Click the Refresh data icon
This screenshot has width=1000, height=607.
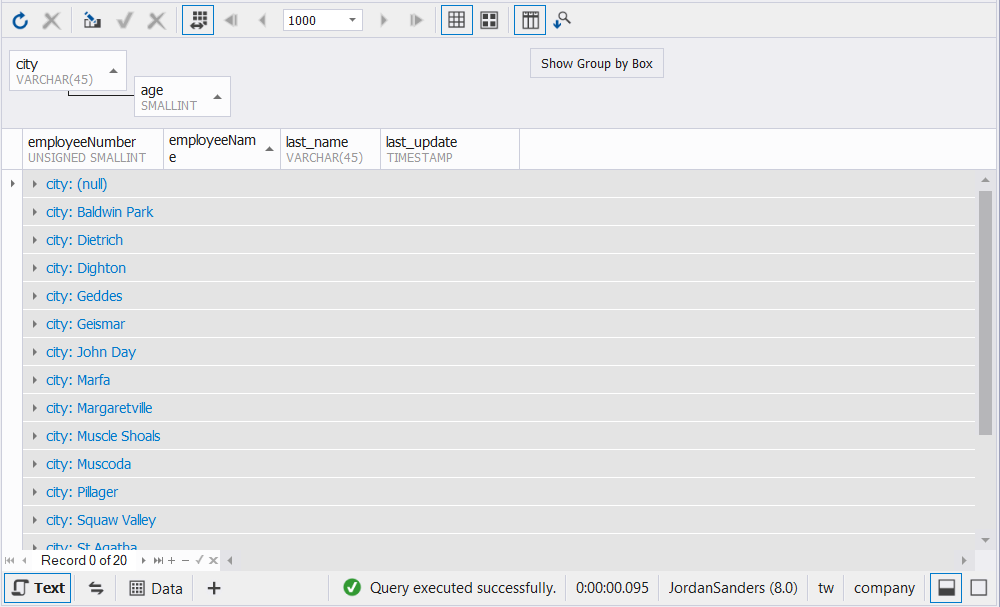[20, 20]
